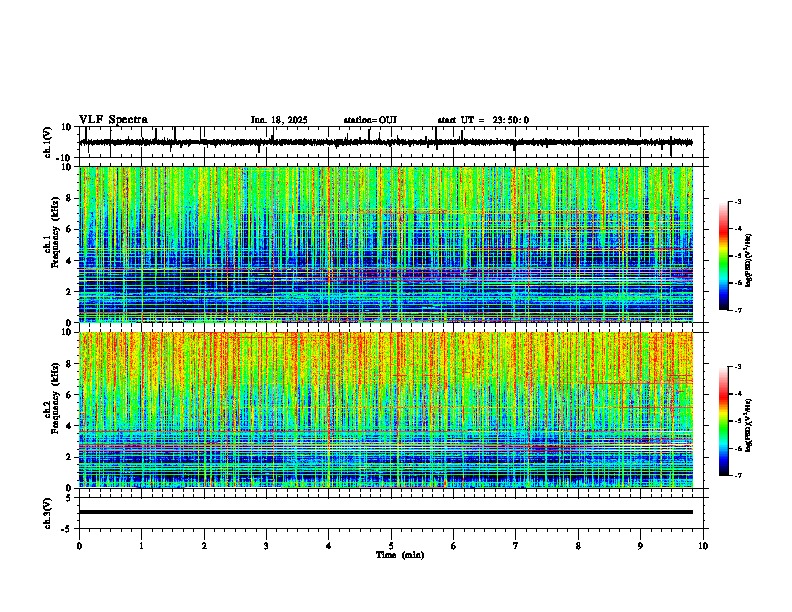
Task: Click inside the ch.1 frequency spectrogram
Action: [x=386, y=244]
